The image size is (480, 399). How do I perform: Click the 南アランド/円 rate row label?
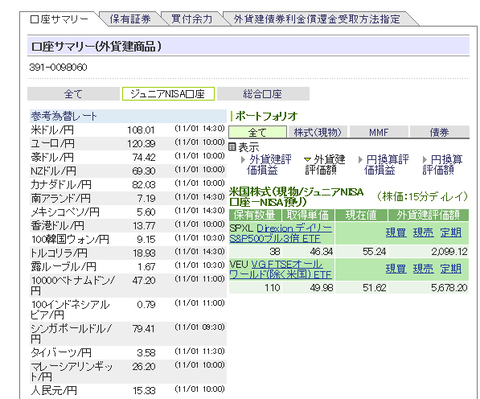coord(61,198)
